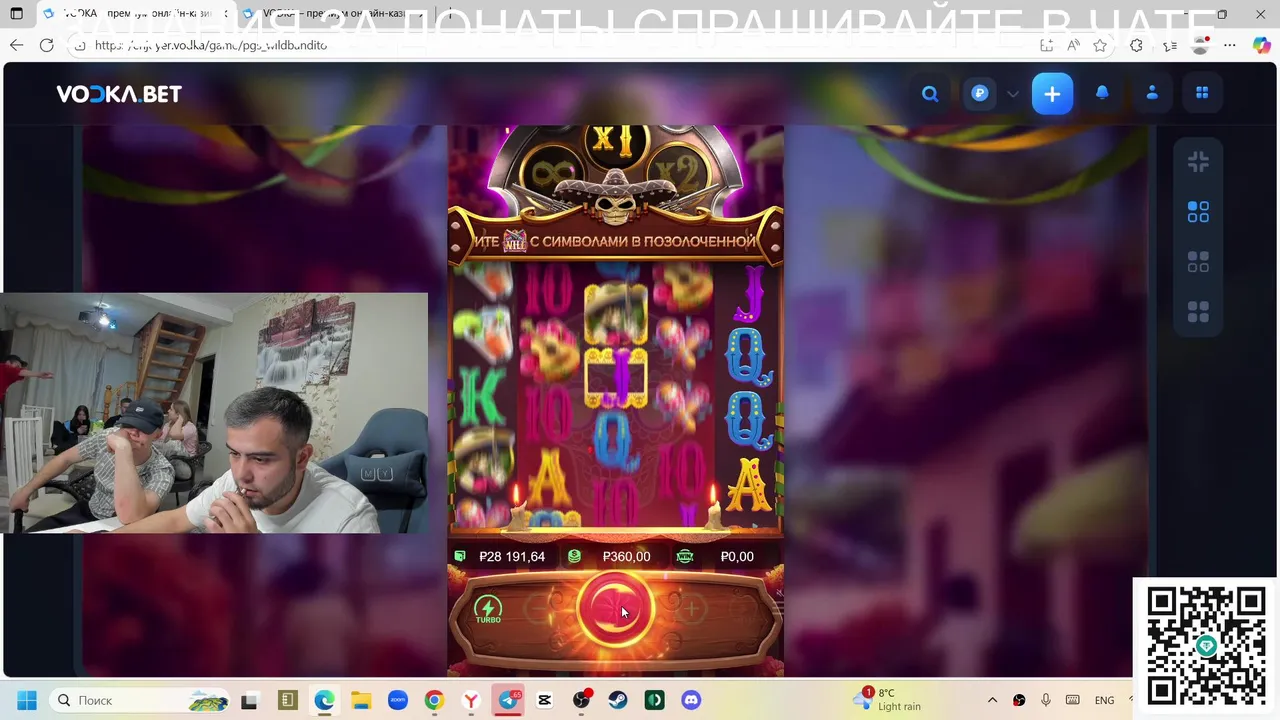Viewport: 1280px width, 720px height.
Task: Click the win amount ₽0,00
Action: (737, 556)
